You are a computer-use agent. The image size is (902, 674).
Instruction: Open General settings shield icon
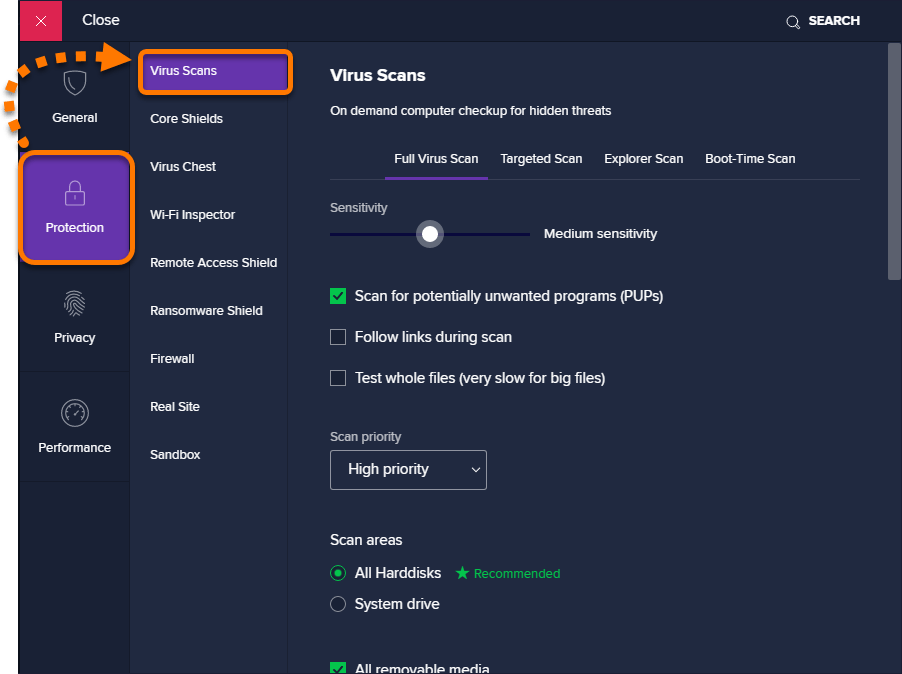pyautogui.click(x=75, y=83)
